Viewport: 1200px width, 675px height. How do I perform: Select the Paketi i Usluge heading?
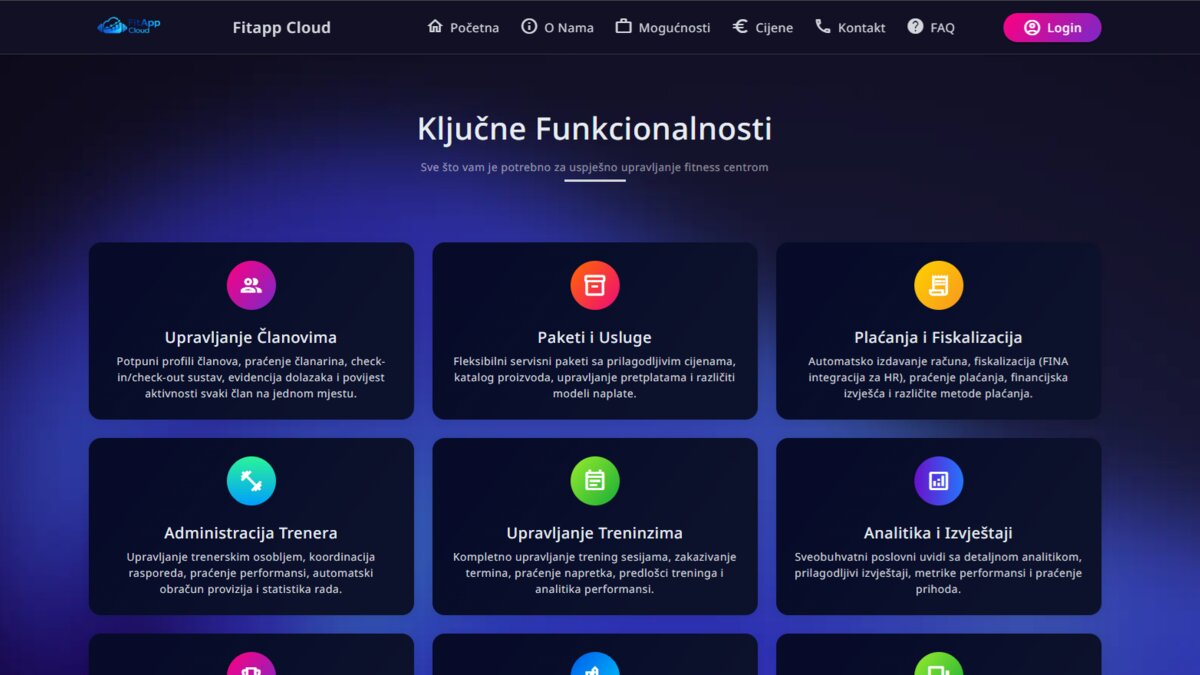(595, 338)
